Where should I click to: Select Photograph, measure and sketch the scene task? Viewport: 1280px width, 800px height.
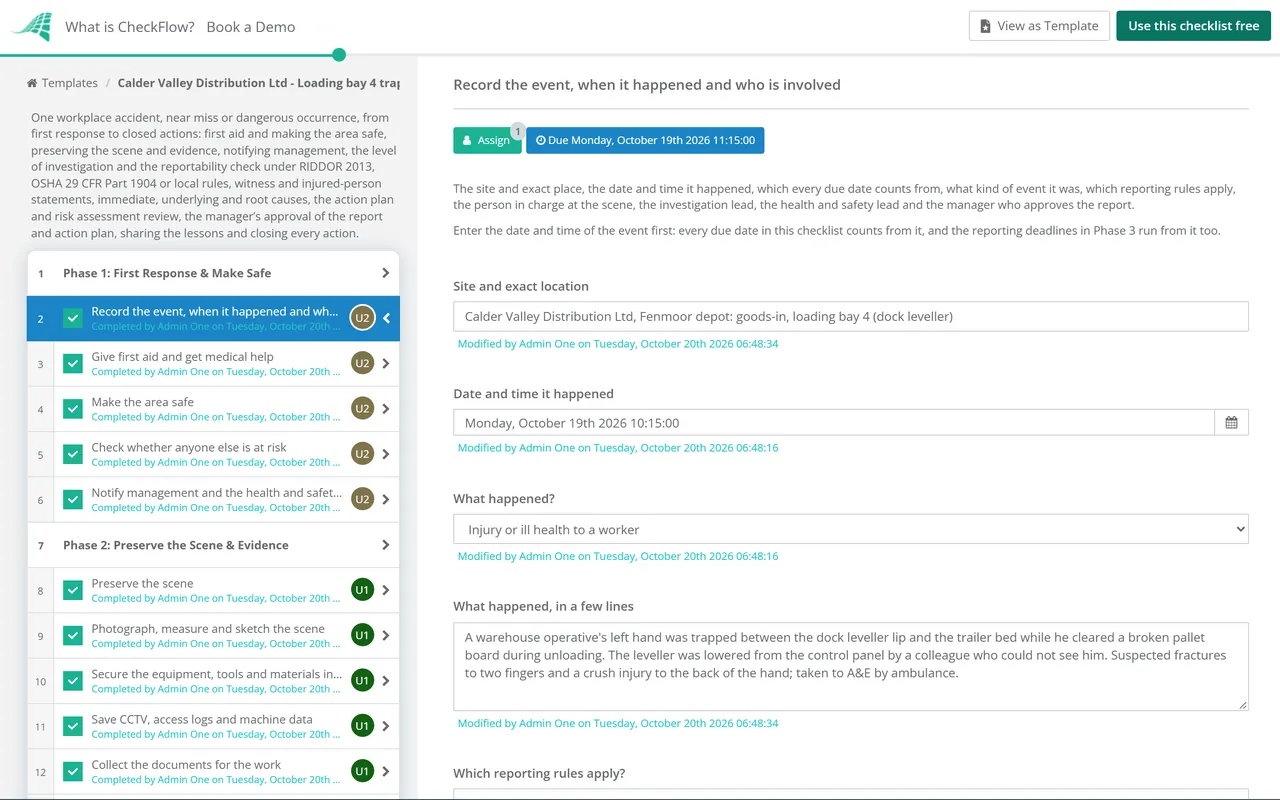pos(208,628)
